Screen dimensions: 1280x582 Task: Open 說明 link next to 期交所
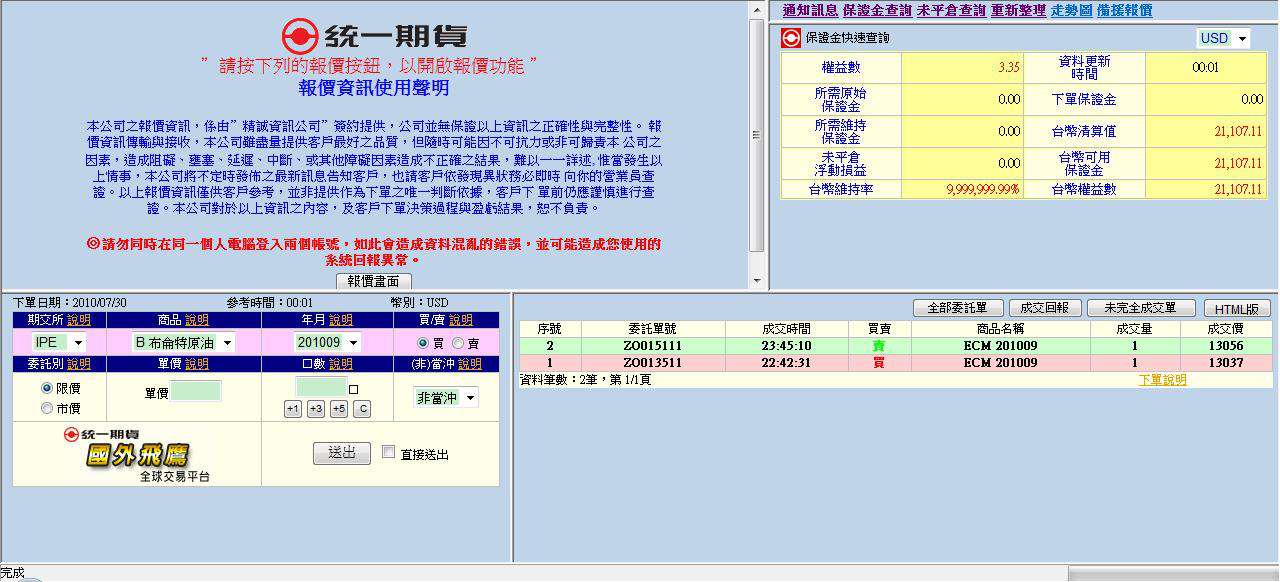point(79,320)
